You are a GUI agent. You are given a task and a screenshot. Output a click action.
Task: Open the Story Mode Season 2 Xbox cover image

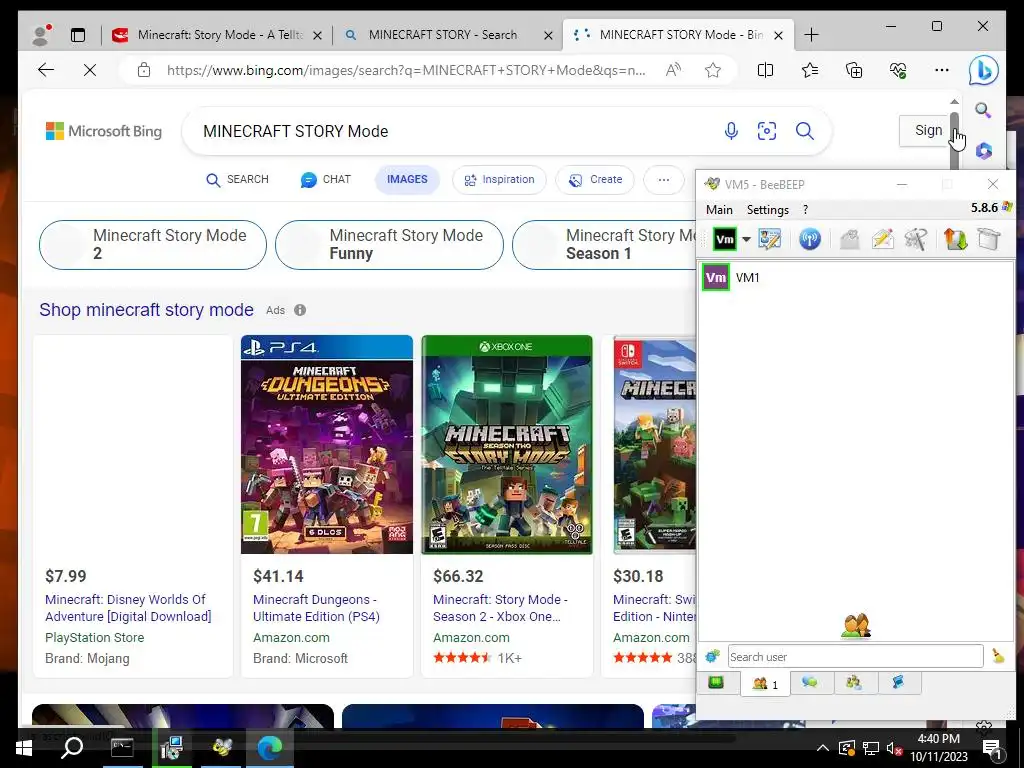point(507,445)
